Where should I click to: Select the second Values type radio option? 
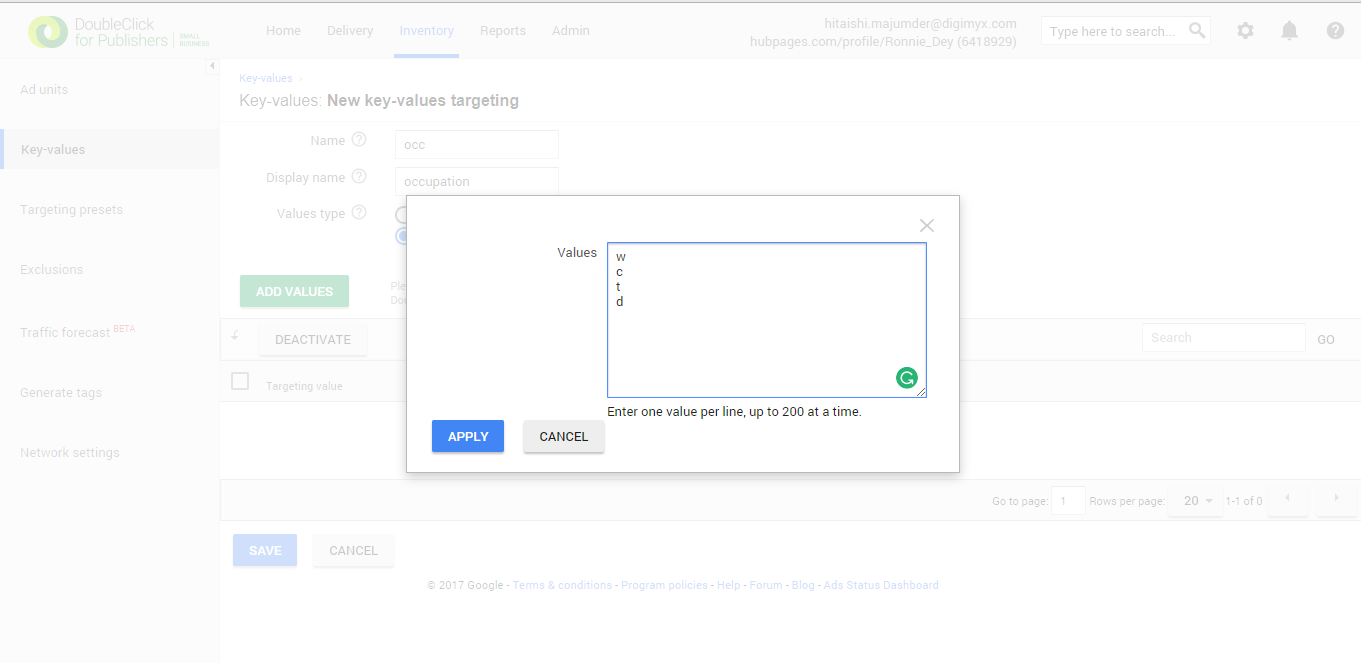point(403,235)
